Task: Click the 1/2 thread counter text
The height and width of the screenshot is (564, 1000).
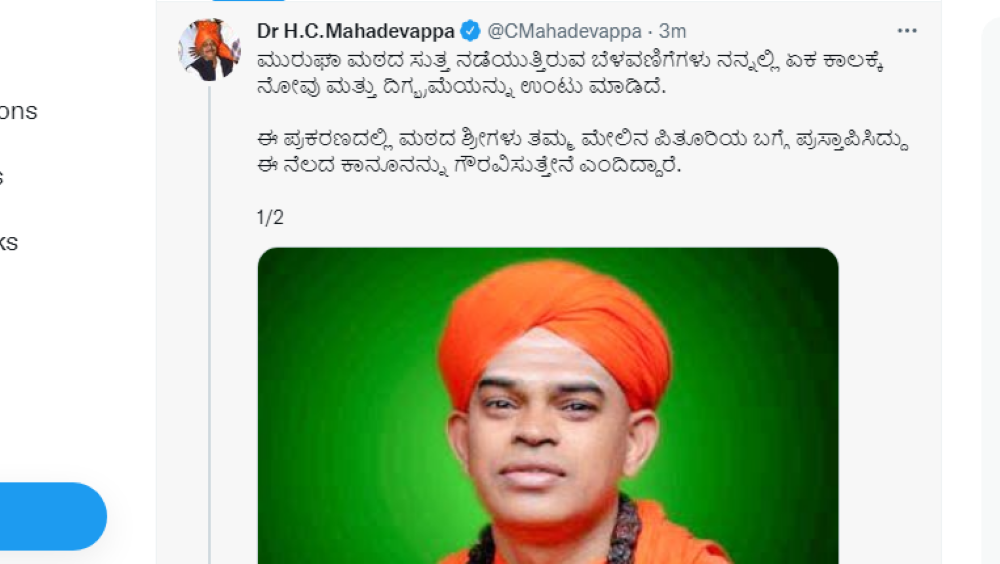Action: tap(270, 218)
